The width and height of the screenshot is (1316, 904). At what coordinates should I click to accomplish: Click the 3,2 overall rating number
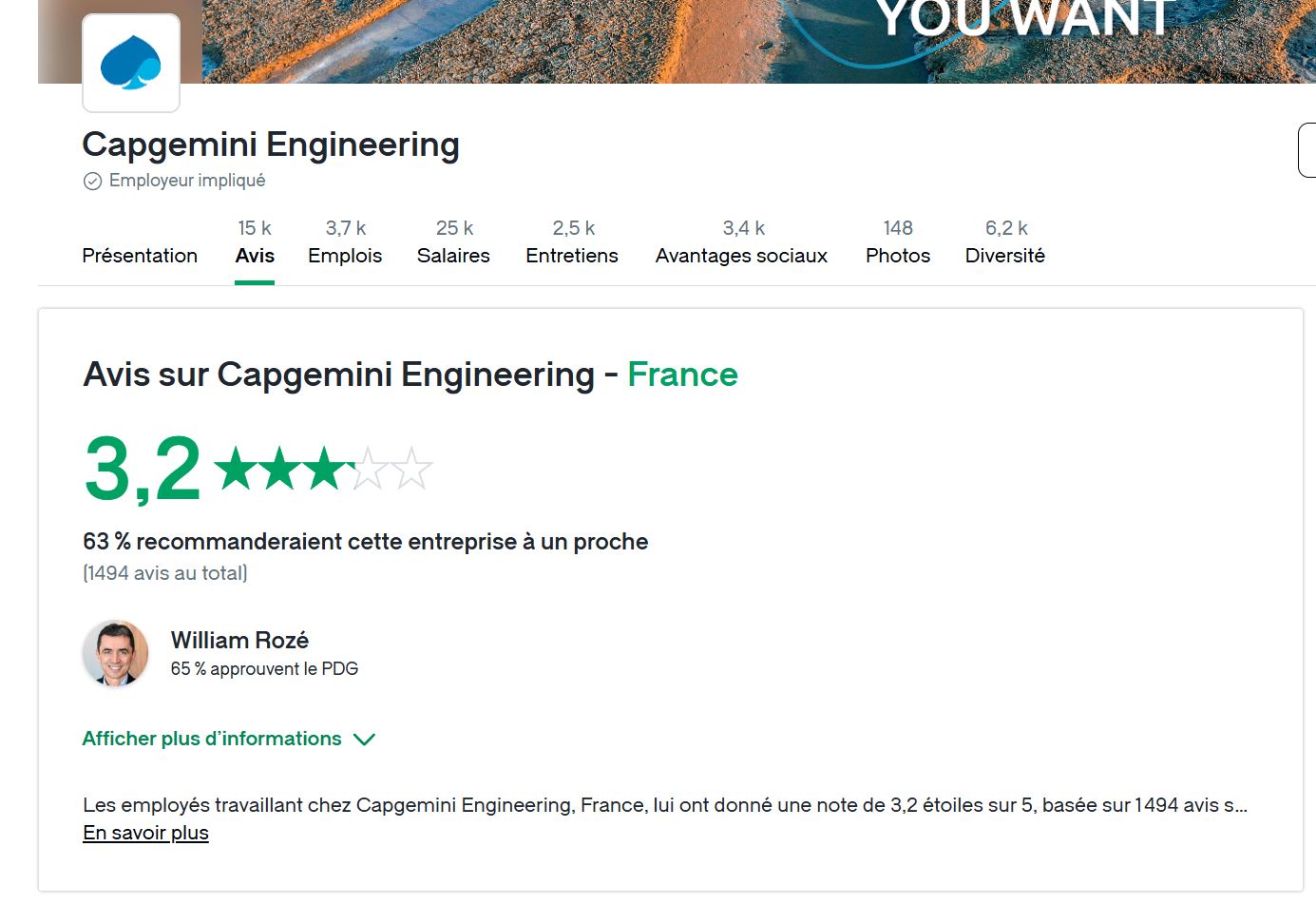(143, 469)
